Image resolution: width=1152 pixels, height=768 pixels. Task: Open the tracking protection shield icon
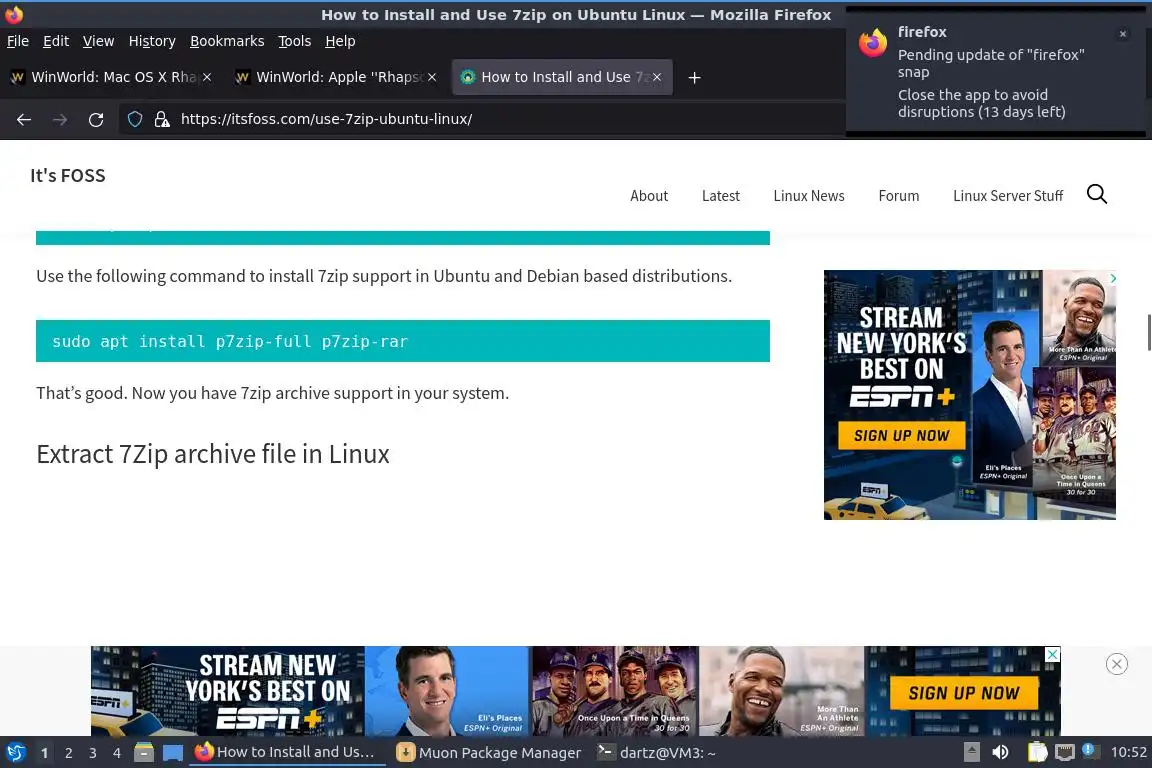tap(134, 119)
